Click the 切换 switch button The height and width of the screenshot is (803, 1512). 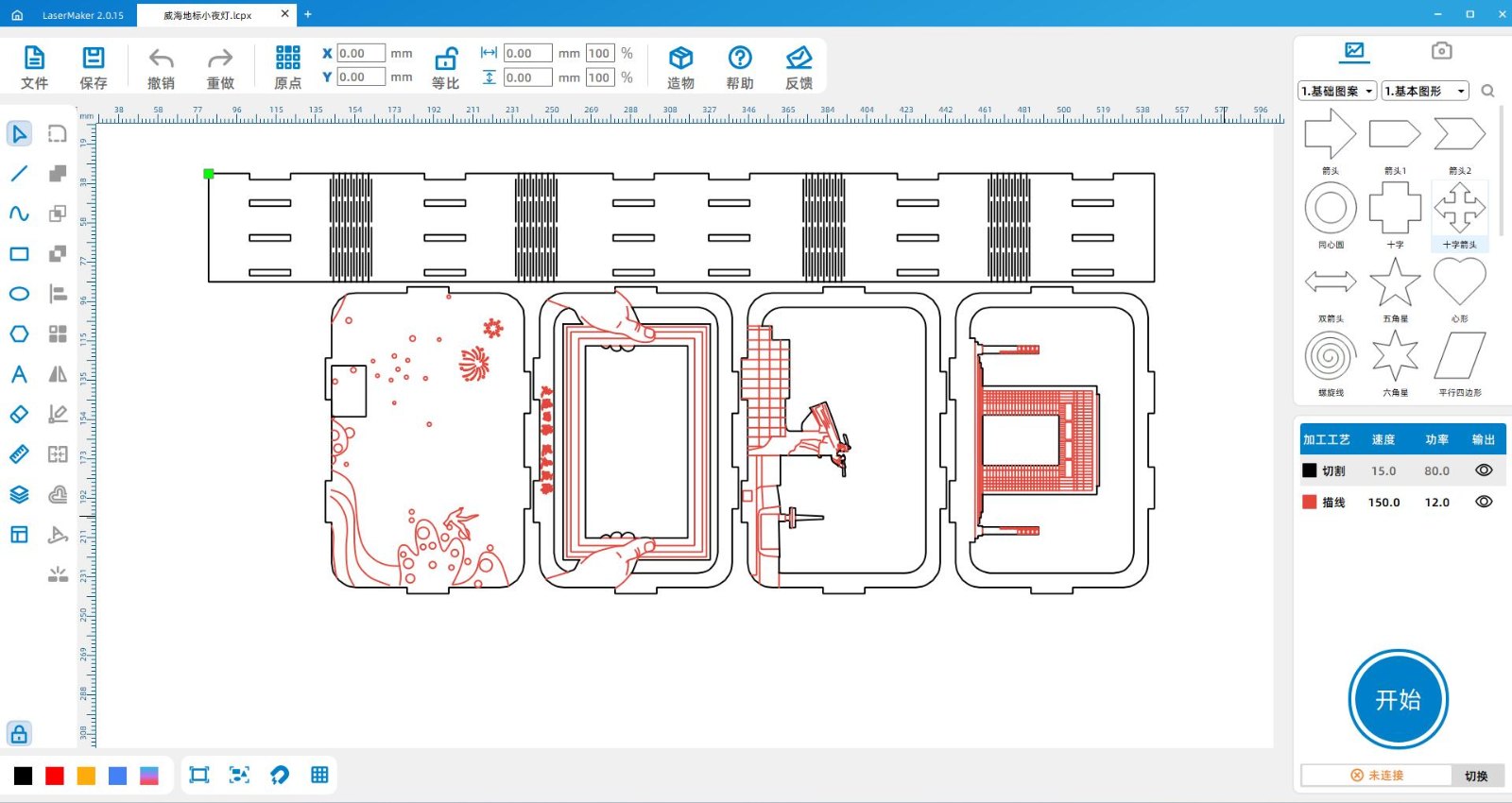[x=1476, y=776]
